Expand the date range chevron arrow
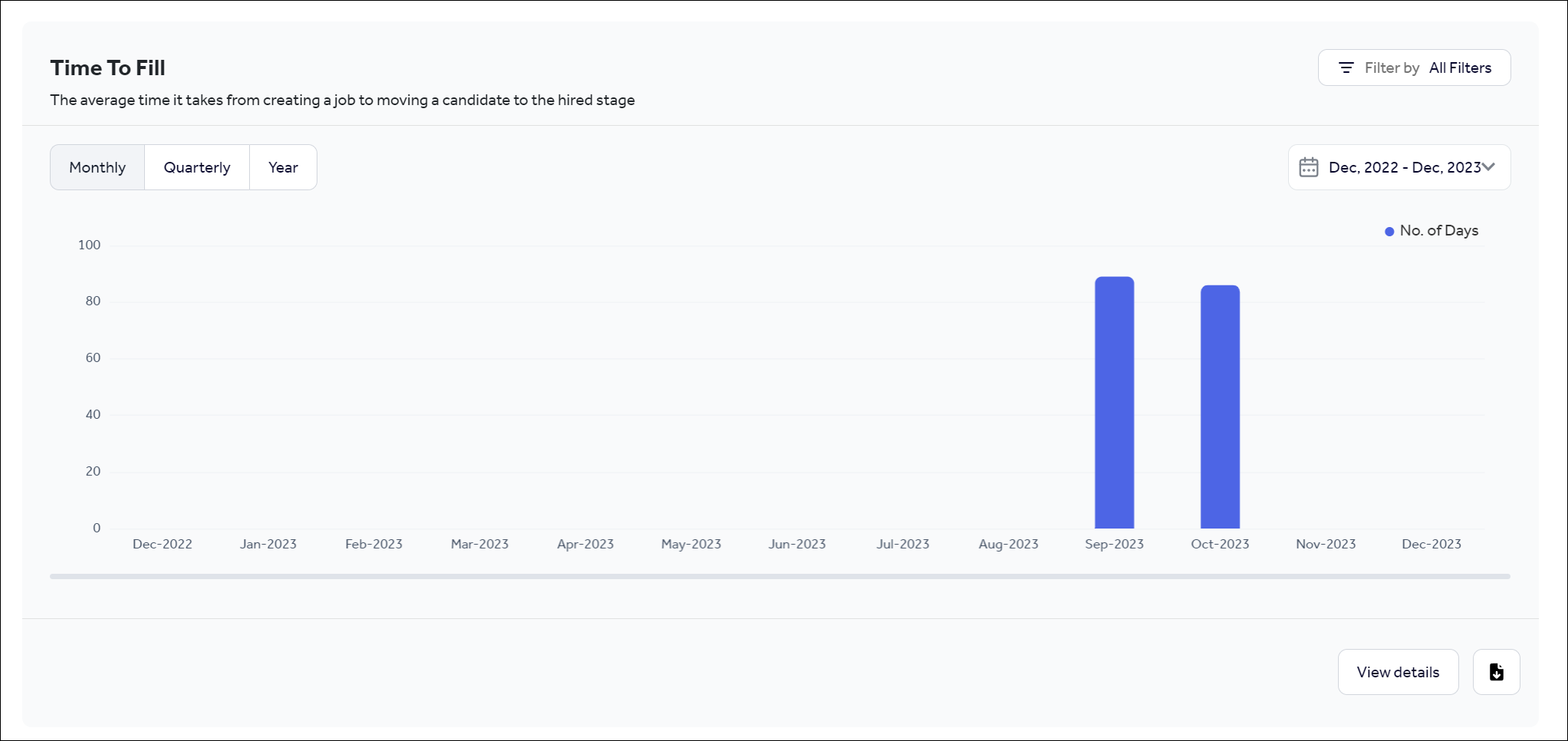The height and width of the screenshot is (741, 1568). pyautogui.click(x=1489, y=167)
